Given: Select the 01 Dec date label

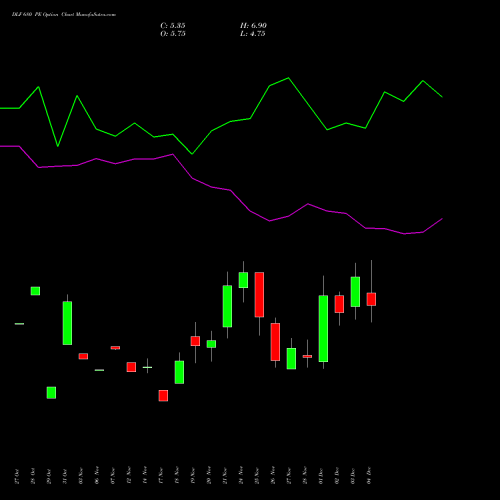Looking at the screenshot, I should pos(321,476).
